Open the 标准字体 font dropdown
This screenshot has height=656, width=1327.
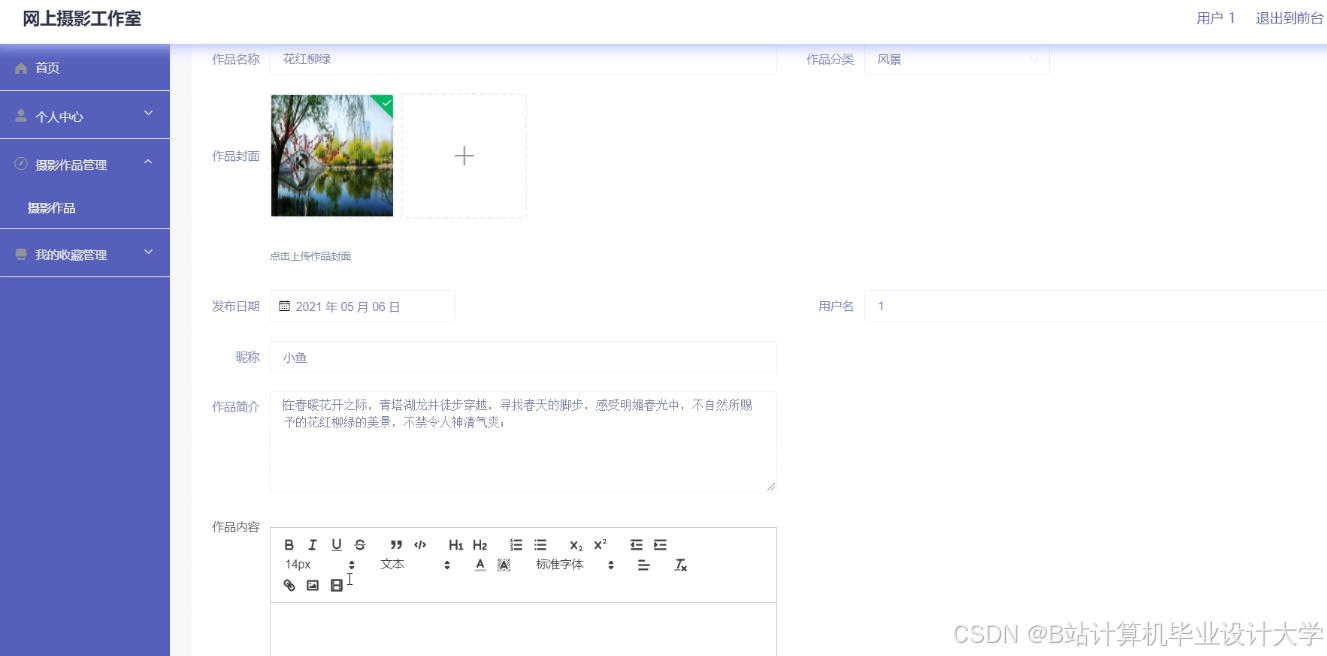coord(575,565)
